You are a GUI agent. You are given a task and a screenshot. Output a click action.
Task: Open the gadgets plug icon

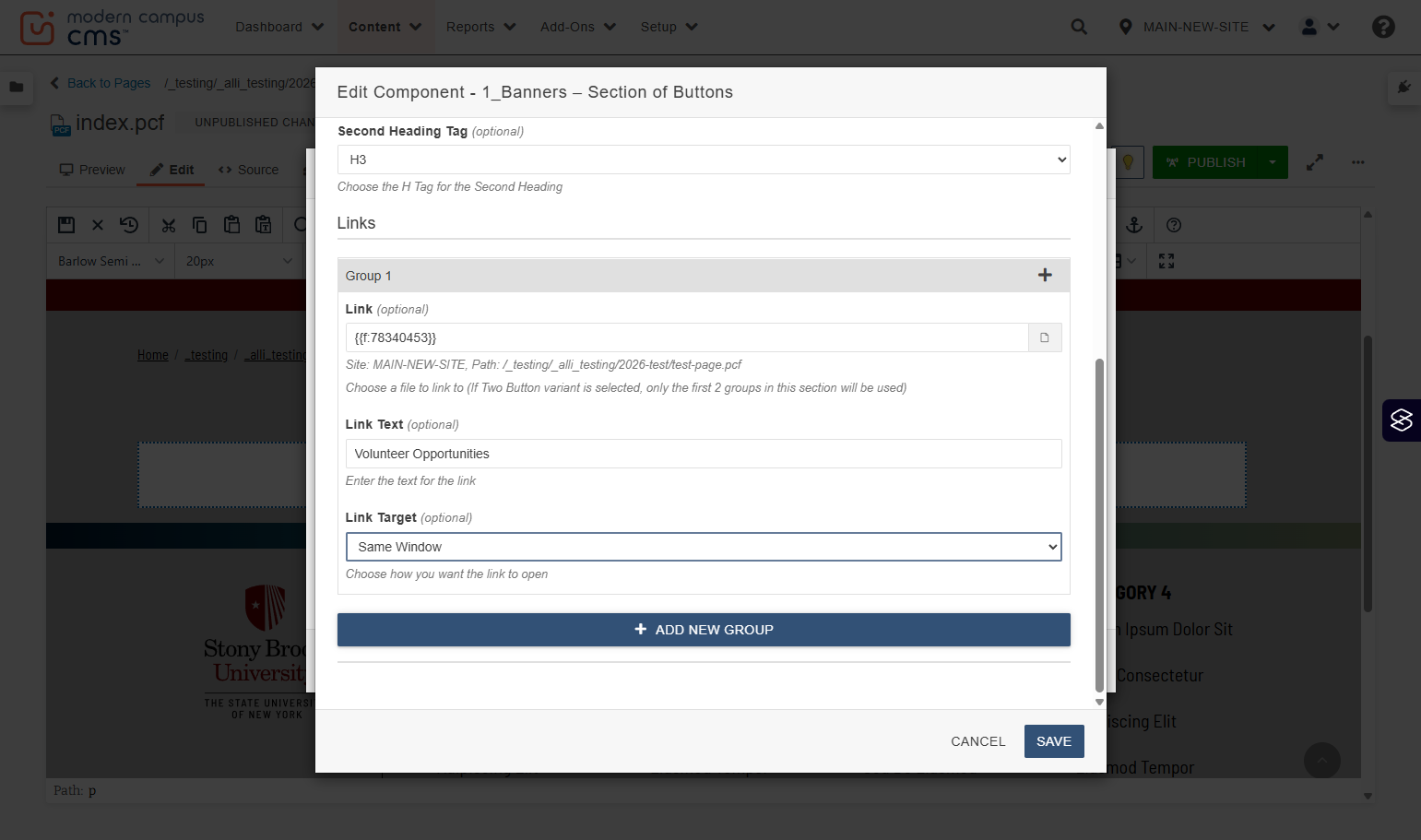coord(1403,87)
